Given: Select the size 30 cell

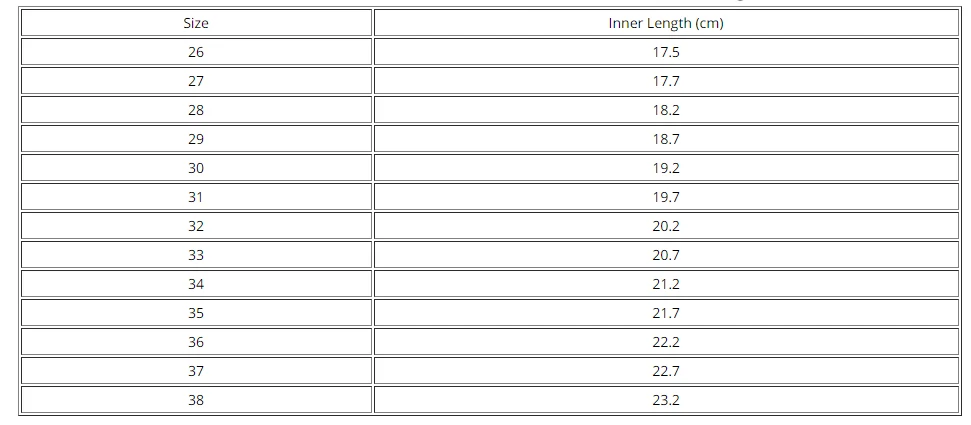Looking at the screenshot, I should 196,168.
